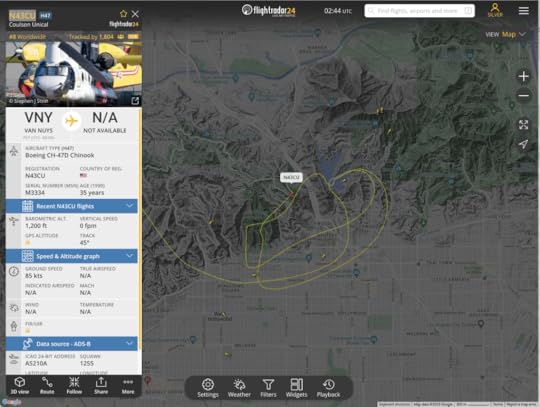The image size is (540, 407).
Task: Toggle favorite star for N43CU
Action: point(123,14)
